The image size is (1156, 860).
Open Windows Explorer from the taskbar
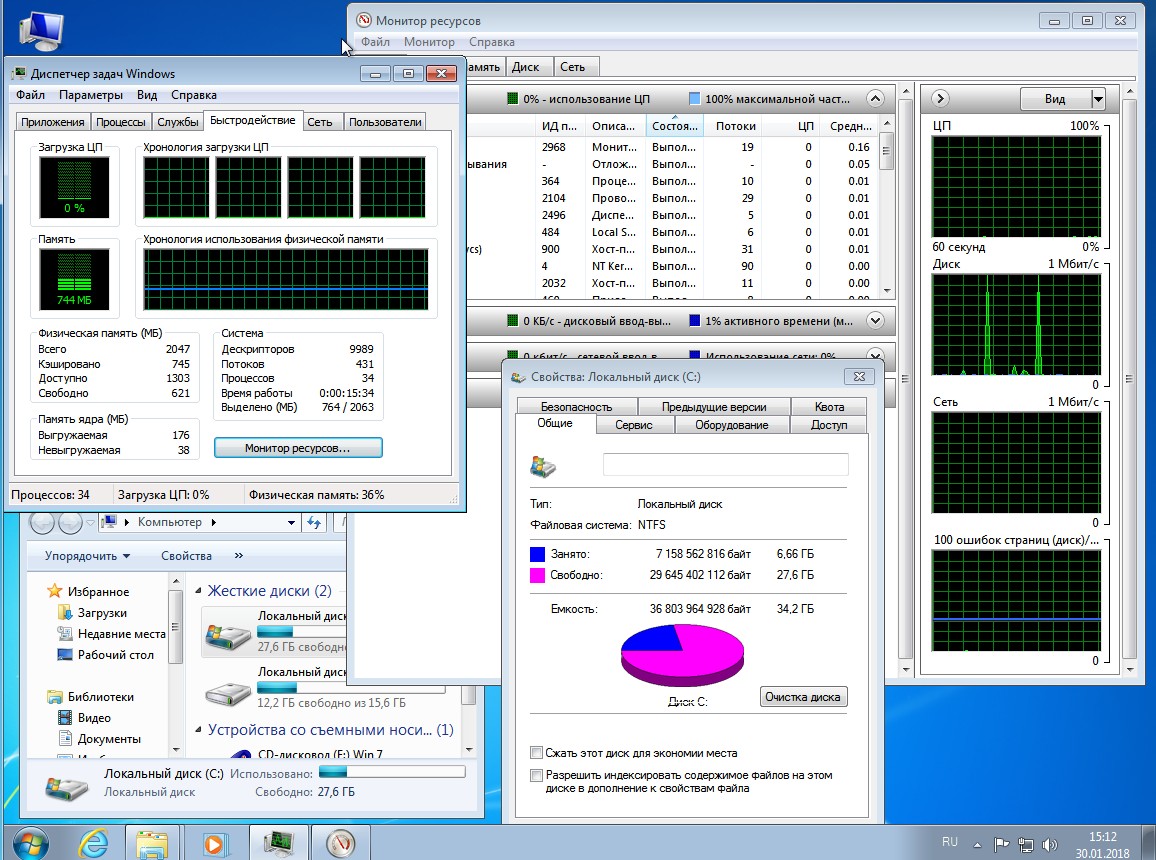coord(153,843)
